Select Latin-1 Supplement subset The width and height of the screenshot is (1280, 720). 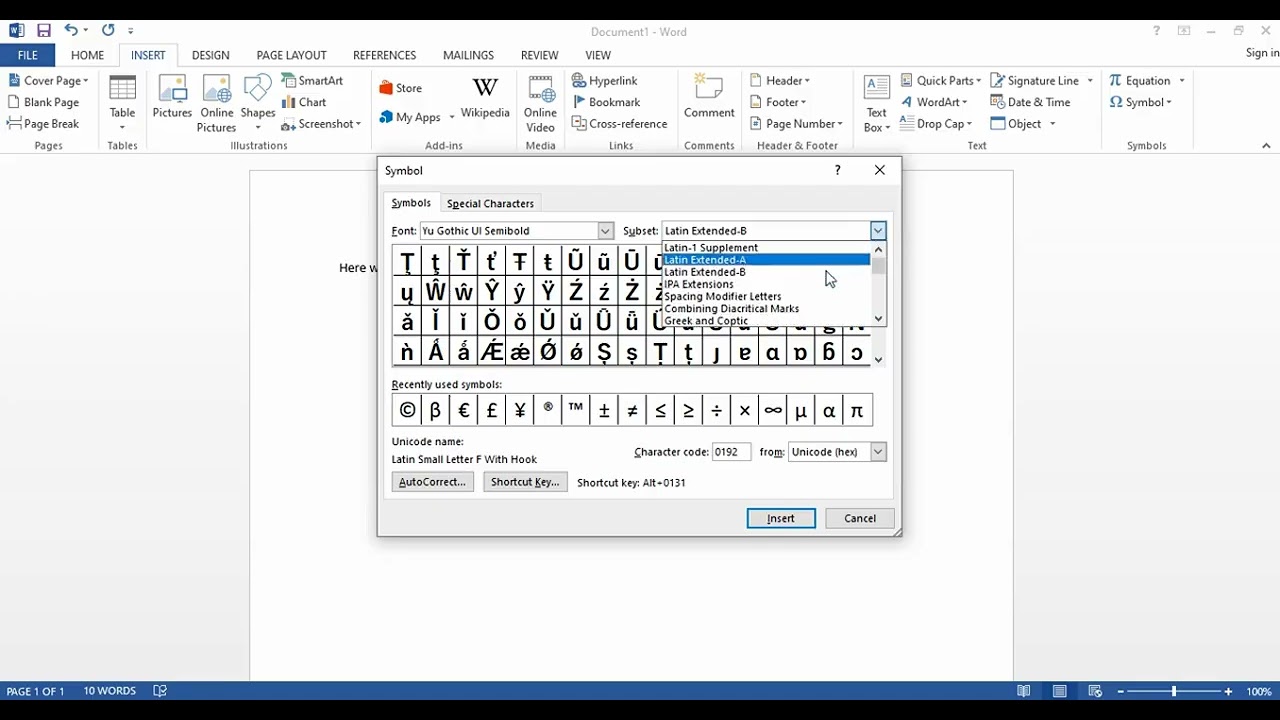tap(766, 248)
